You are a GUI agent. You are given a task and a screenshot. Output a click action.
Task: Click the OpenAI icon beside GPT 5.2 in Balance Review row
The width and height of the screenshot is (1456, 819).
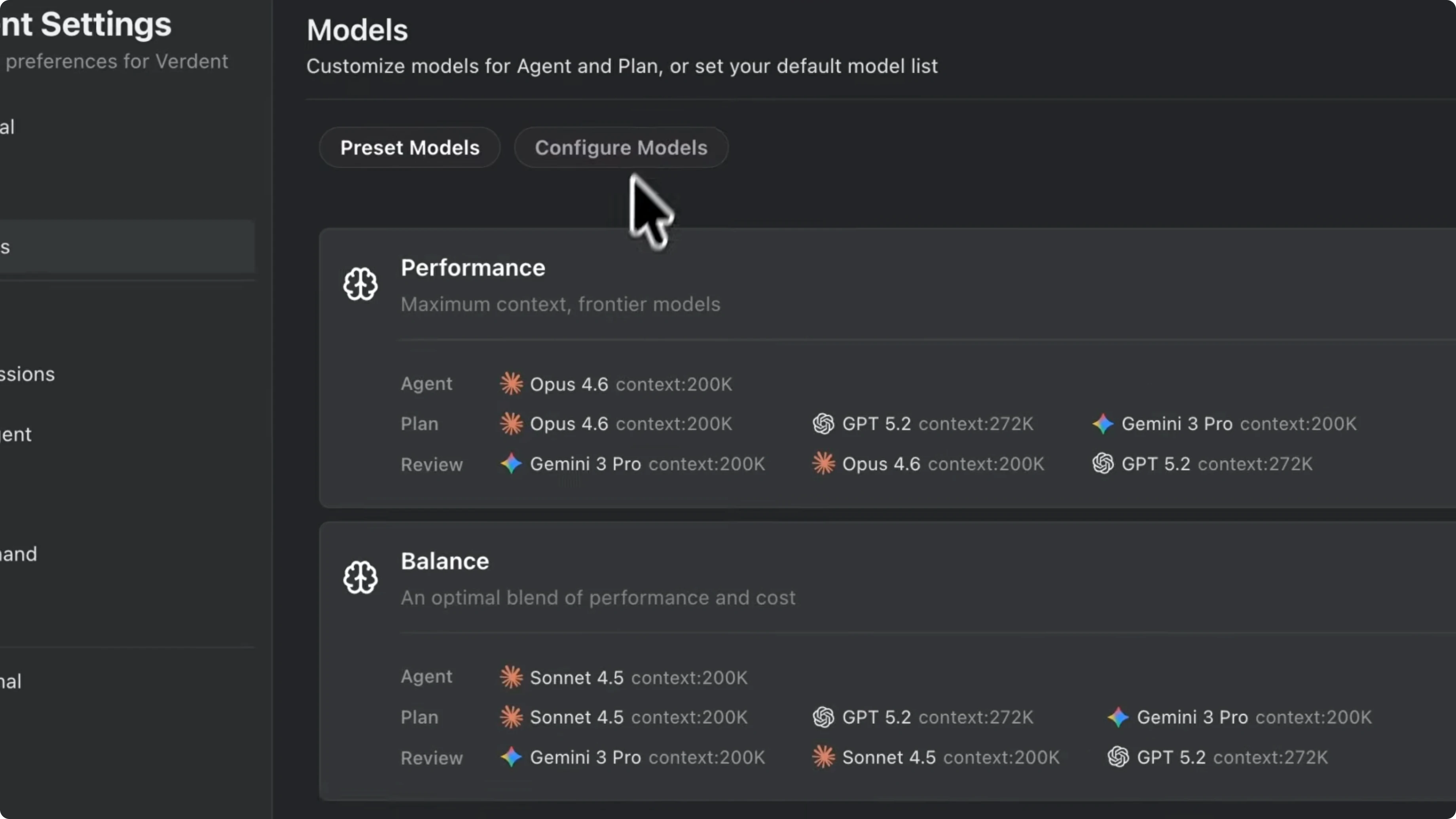[1117, 757]
